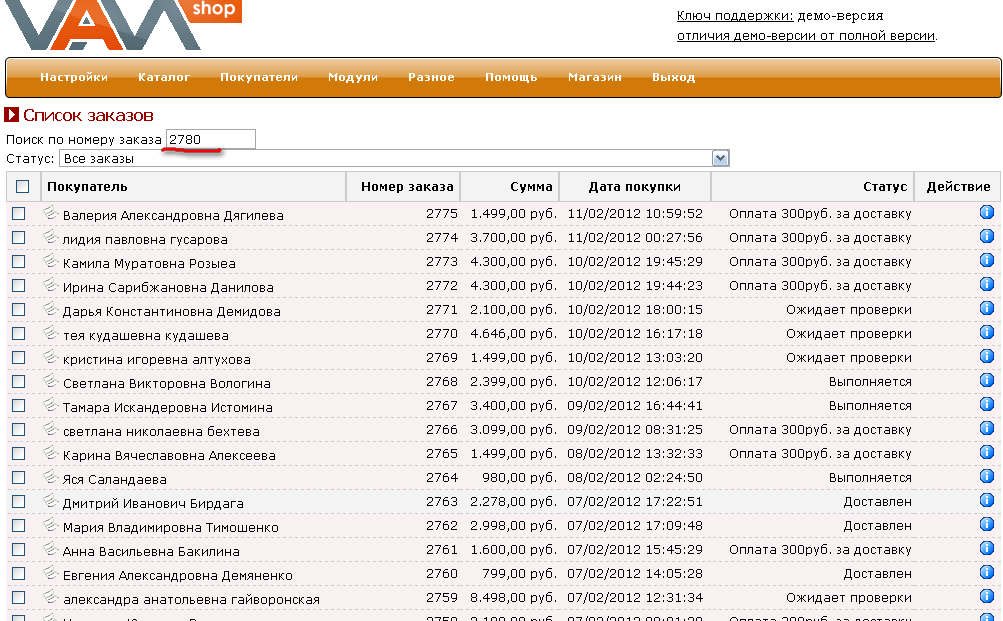Viewport: 1003px width, 621px height.
Task: Open info icon for order 2773
Action: (986, 260)
